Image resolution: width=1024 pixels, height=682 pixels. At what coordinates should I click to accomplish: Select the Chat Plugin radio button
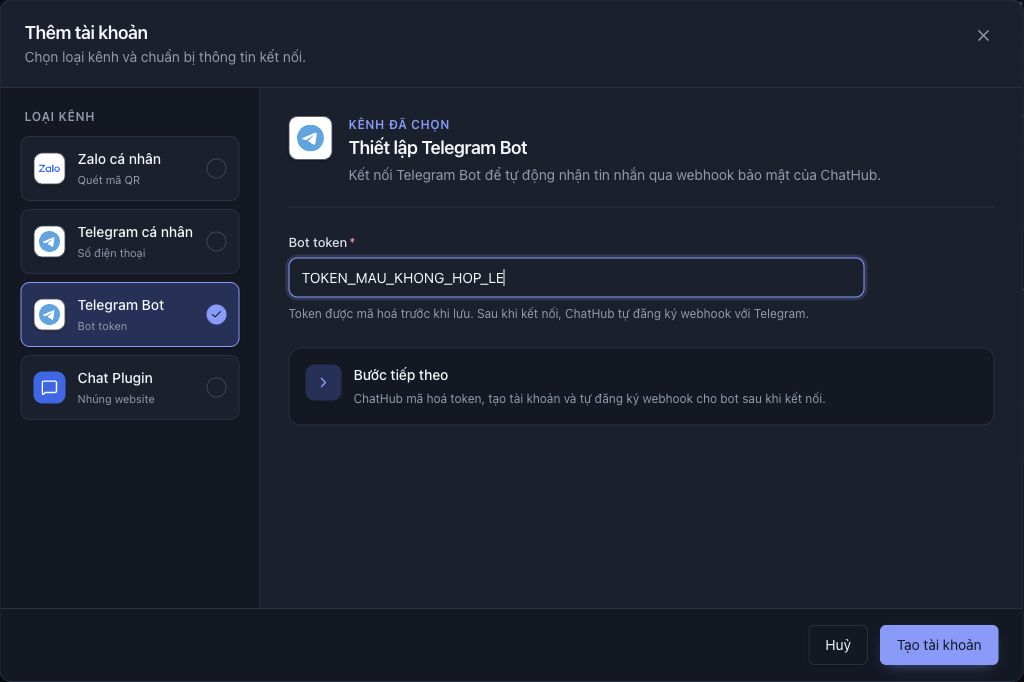tap(216, 388)
